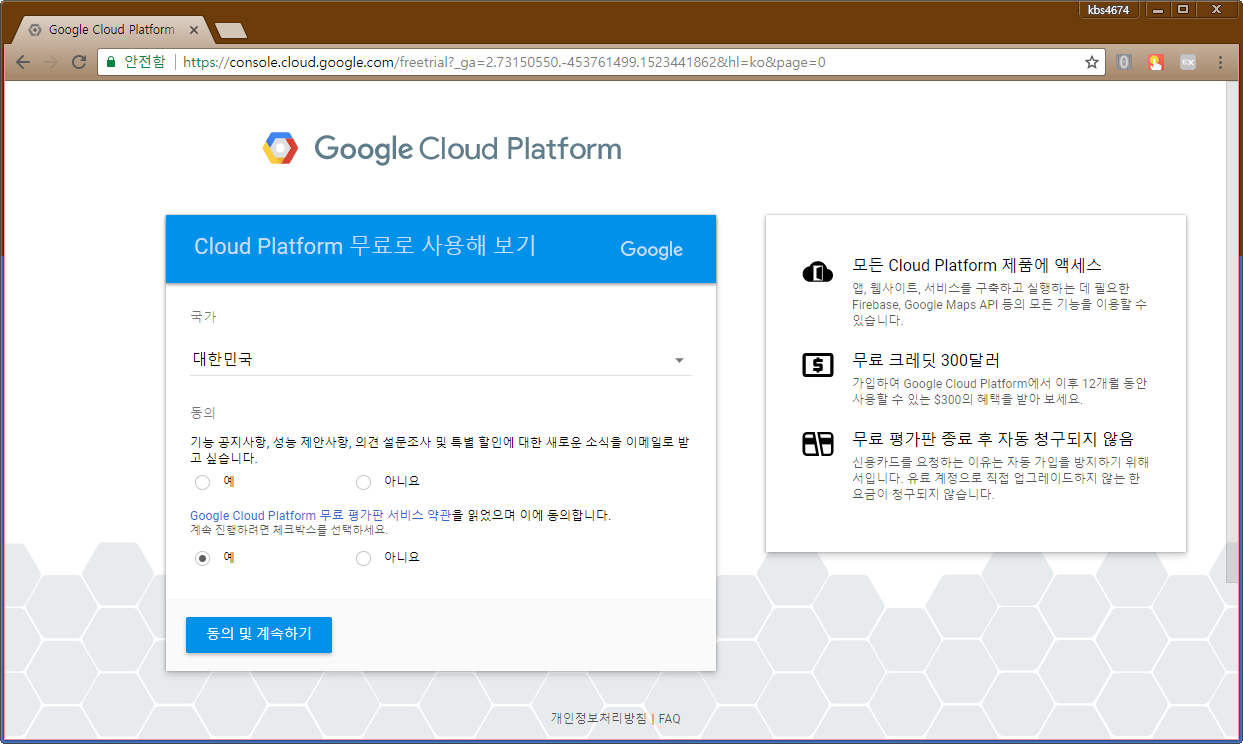Open a new browser tab
This screenshot has height=744, width=1243.
[230, 30]
